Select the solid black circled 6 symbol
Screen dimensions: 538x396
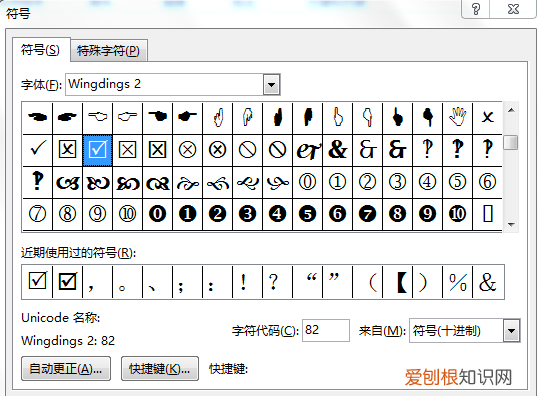tap(337, 214)
